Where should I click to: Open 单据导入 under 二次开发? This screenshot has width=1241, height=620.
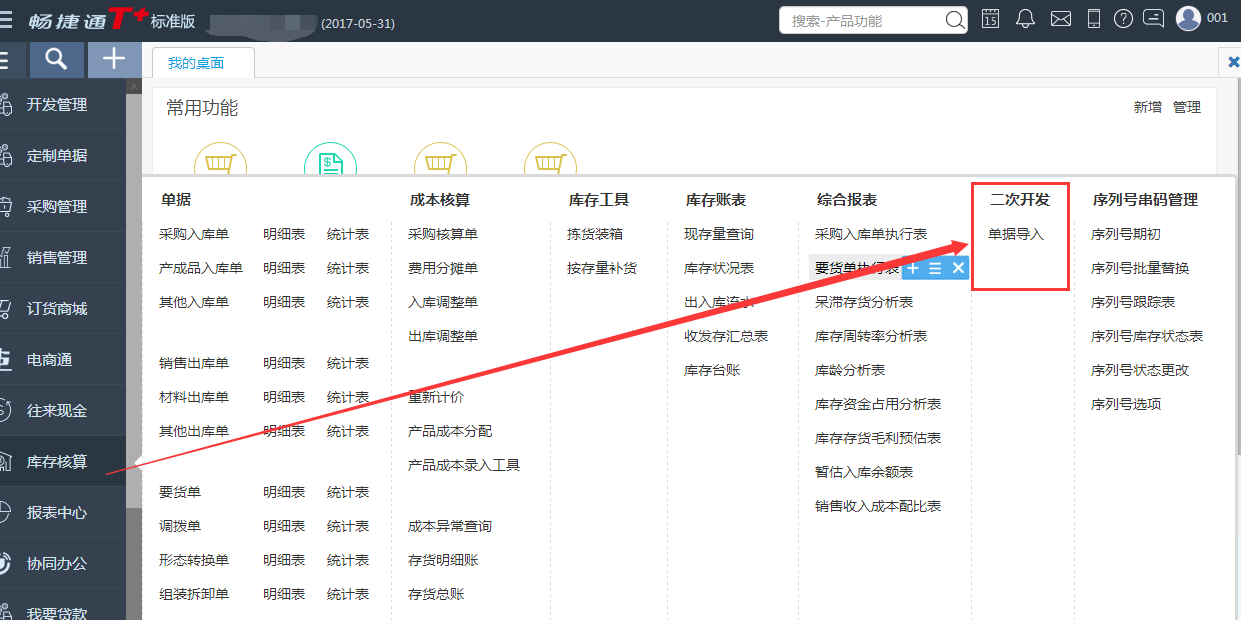point(1016,234)
